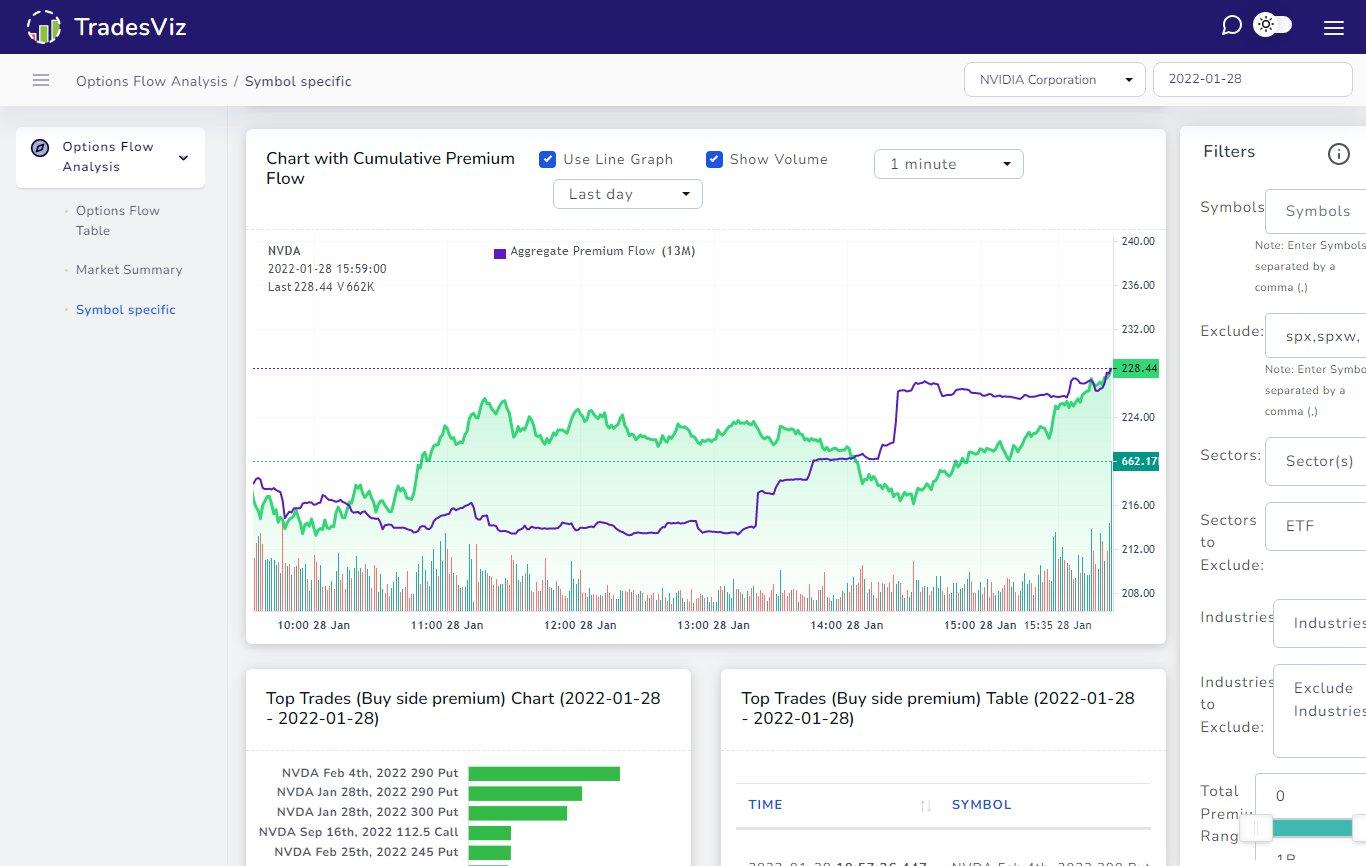1366x866 pixels.
Task: Open Options Flow Table page
Action: pyautogui.click(x=118, y=221)
